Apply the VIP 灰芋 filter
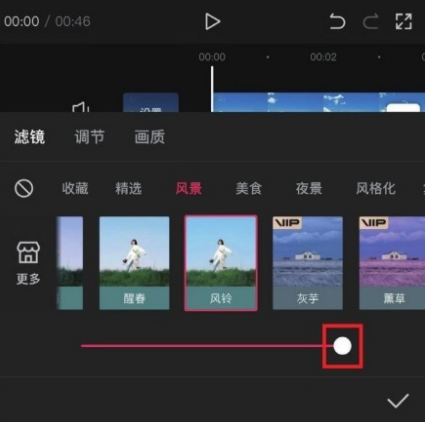 coord(308,263)
